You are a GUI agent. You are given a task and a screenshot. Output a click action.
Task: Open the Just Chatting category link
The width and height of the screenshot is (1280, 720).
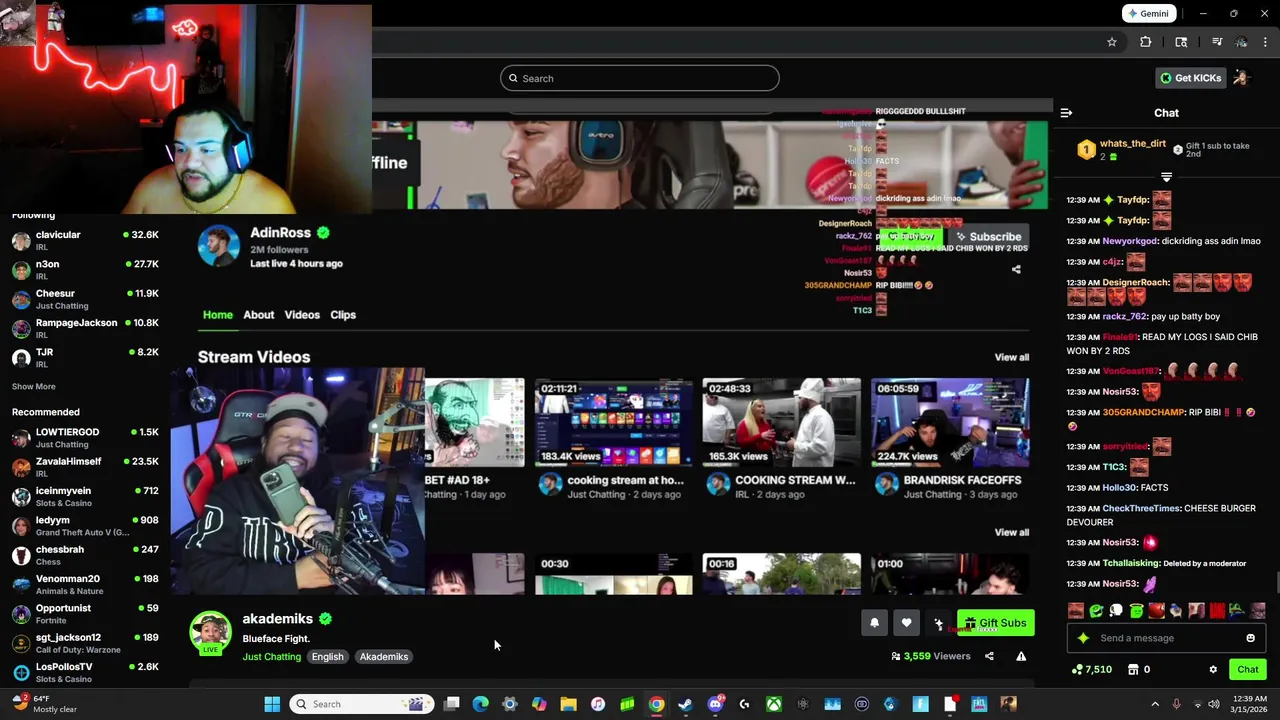pyautogui.click(x=271, y=657)
